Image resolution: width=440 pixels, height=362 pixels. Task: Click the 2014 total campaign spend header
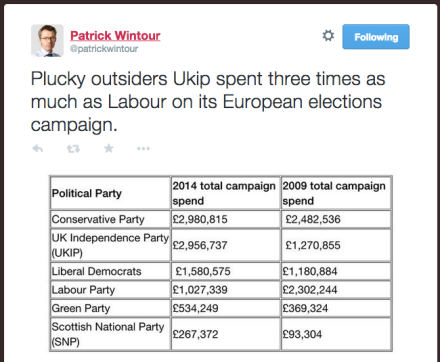(x=225, y=193)
